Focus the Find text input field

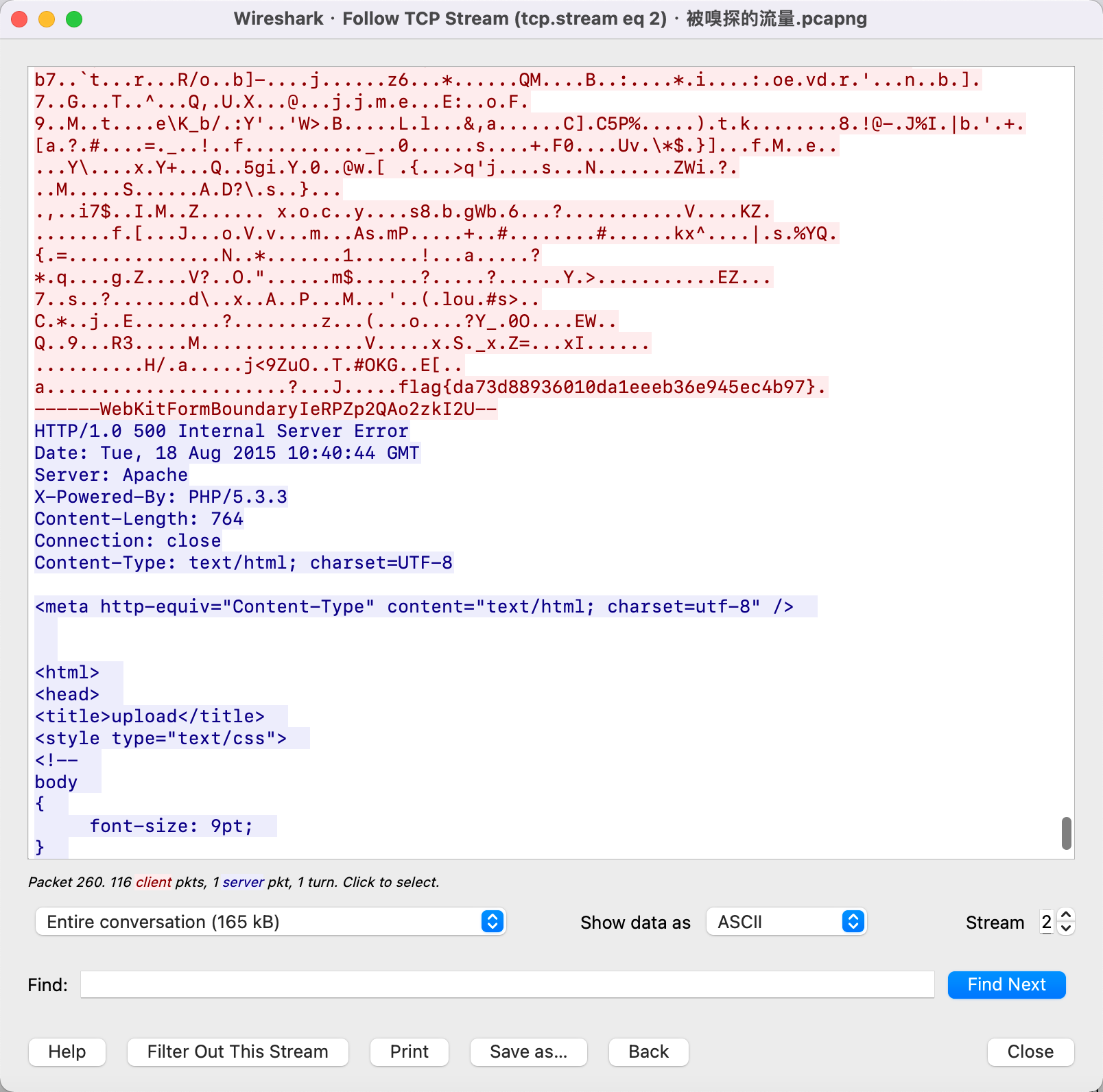[x=508, y=984]
